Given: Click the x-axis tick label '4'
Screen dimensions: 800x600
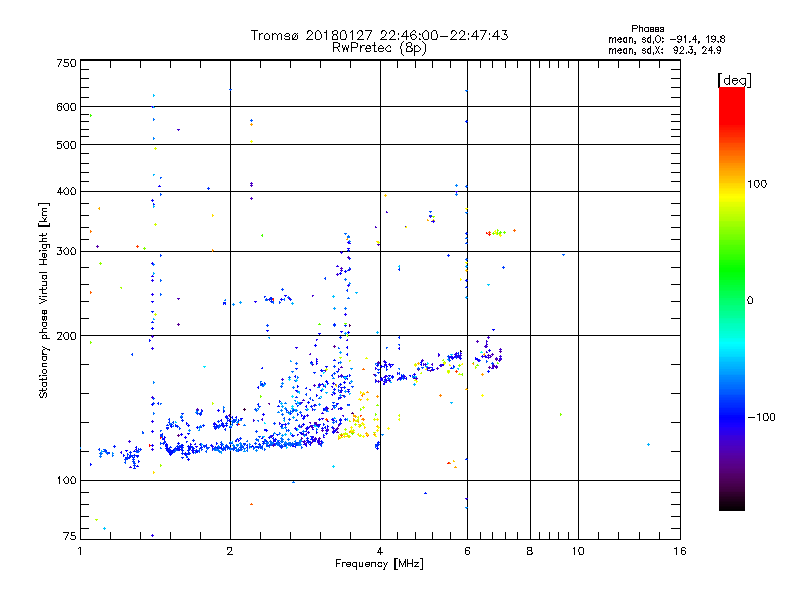Looking at the screenshot, I should coord(380,551).
